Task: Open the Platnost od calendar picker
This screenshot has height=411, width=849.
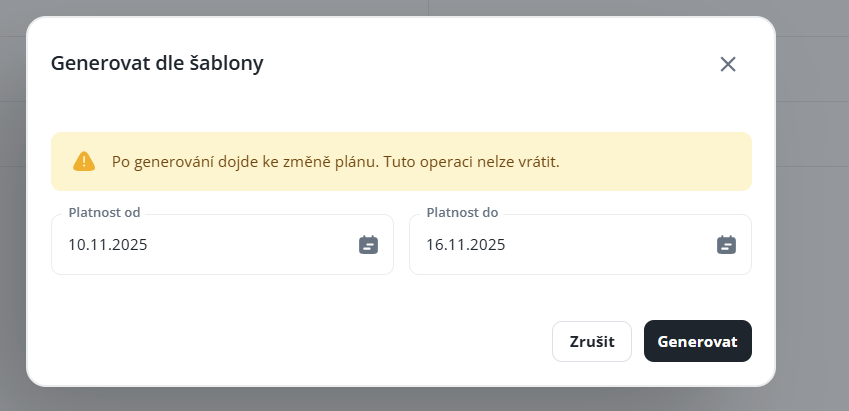Action: (369, 244)
